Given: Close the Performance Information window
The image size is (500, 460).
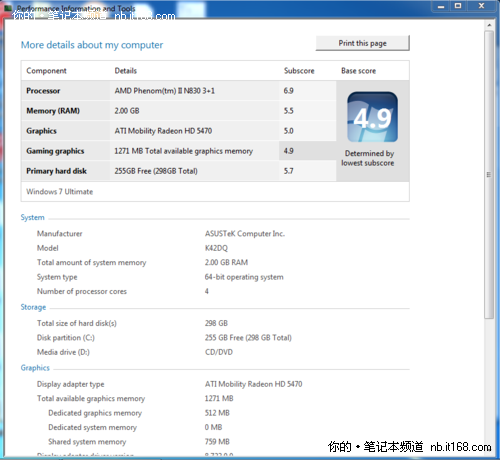Looking at the screenshot, I should (481, 6).
